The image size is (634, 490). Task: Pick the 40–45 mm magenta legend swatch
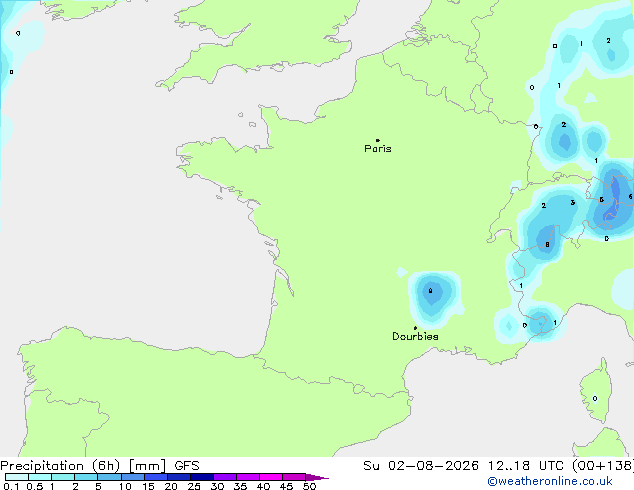271,477
